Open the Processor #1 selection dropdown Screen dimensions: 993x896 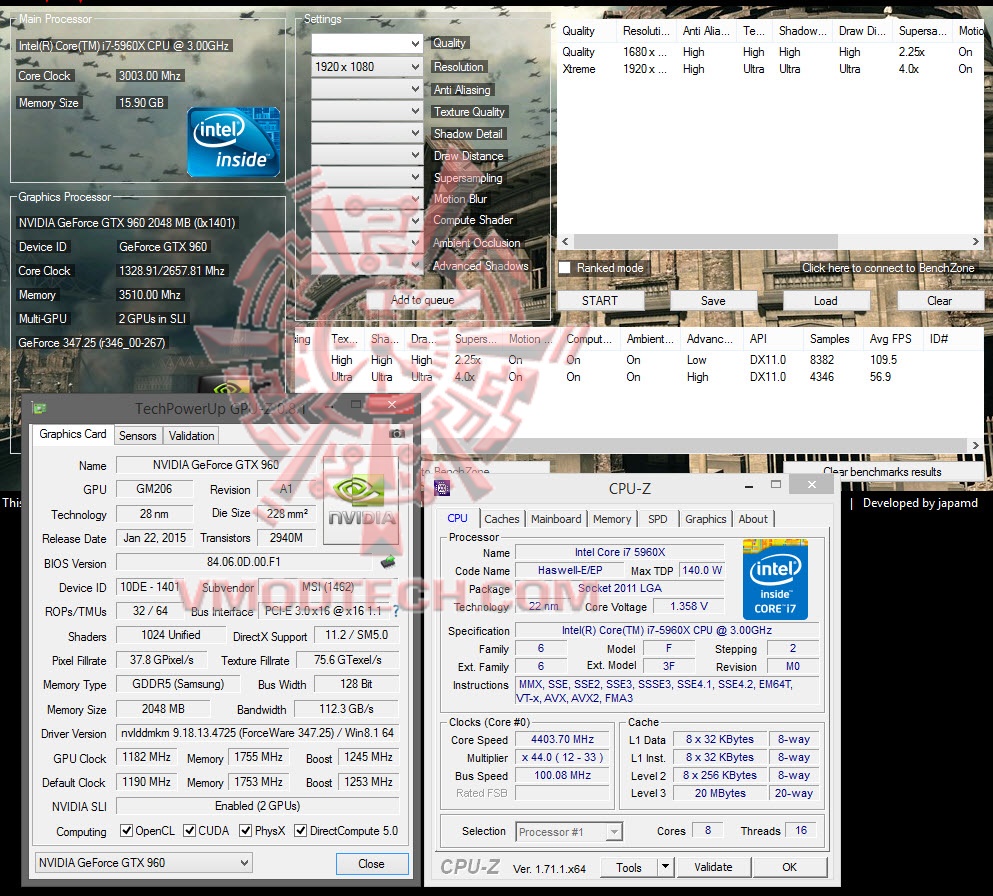(569, 831)
